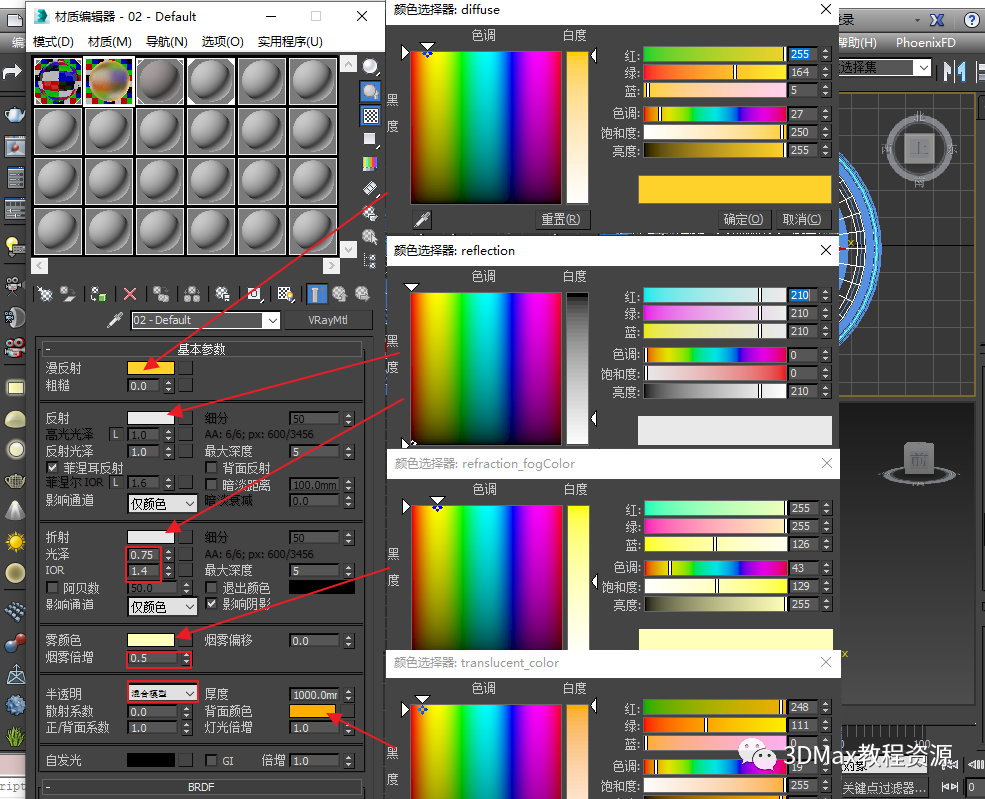
Task: Click the 重置(R) button in the diffuse picker
Action: 560,219
